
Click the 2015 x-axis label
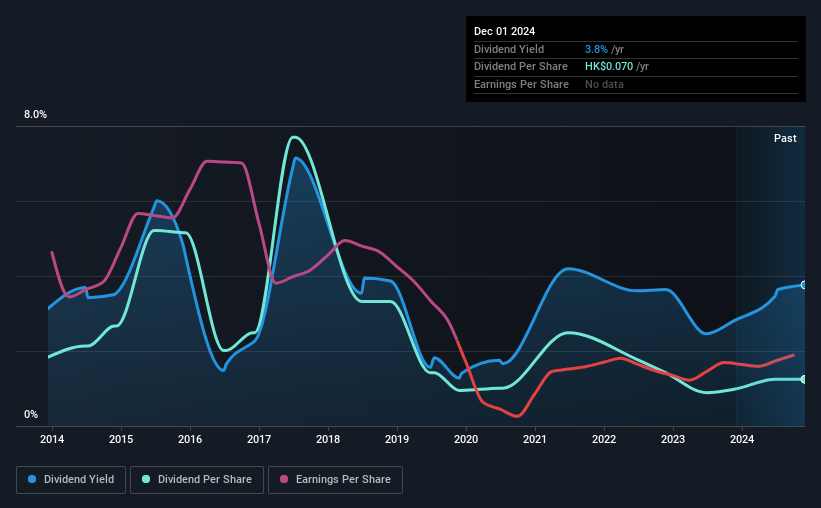click(x=121, y=439)
